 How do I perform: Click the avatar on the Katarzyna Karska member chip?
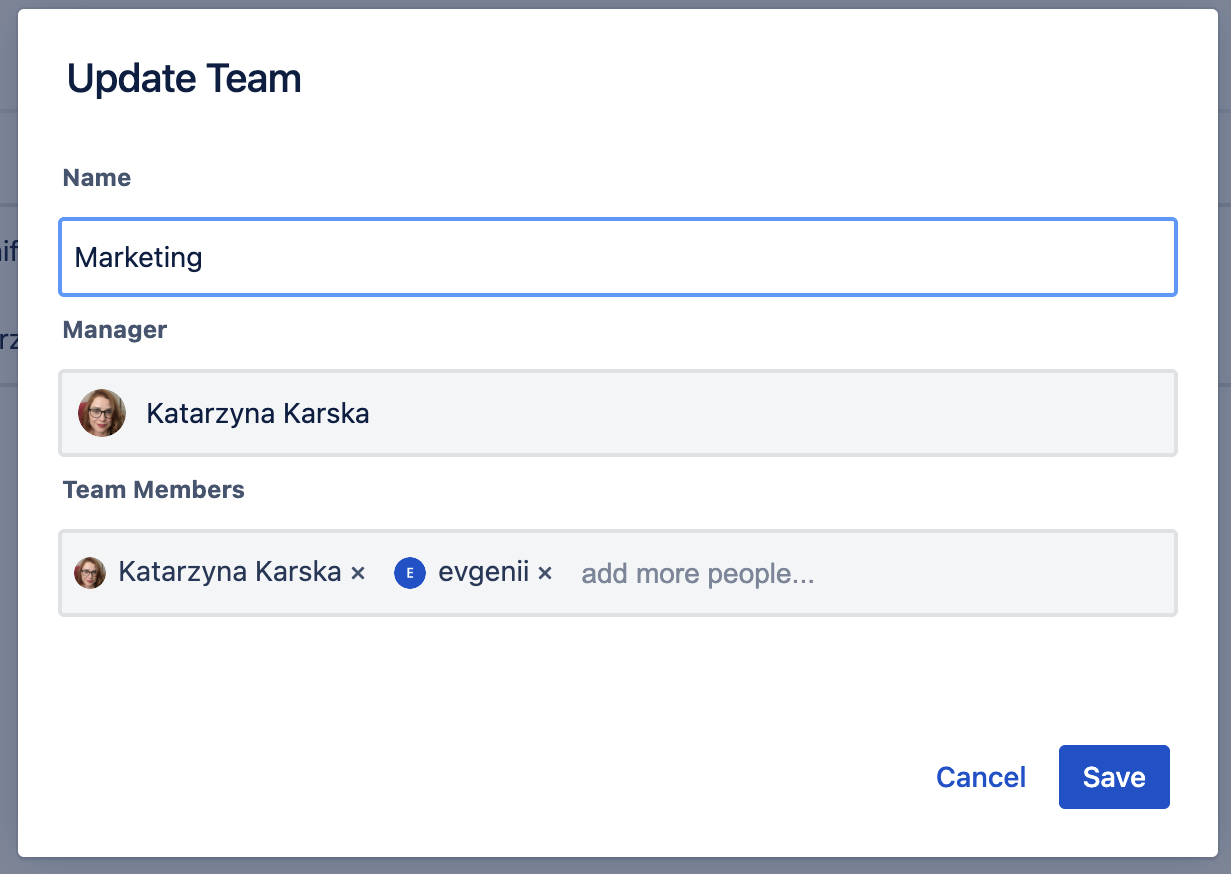coord(90,573)
